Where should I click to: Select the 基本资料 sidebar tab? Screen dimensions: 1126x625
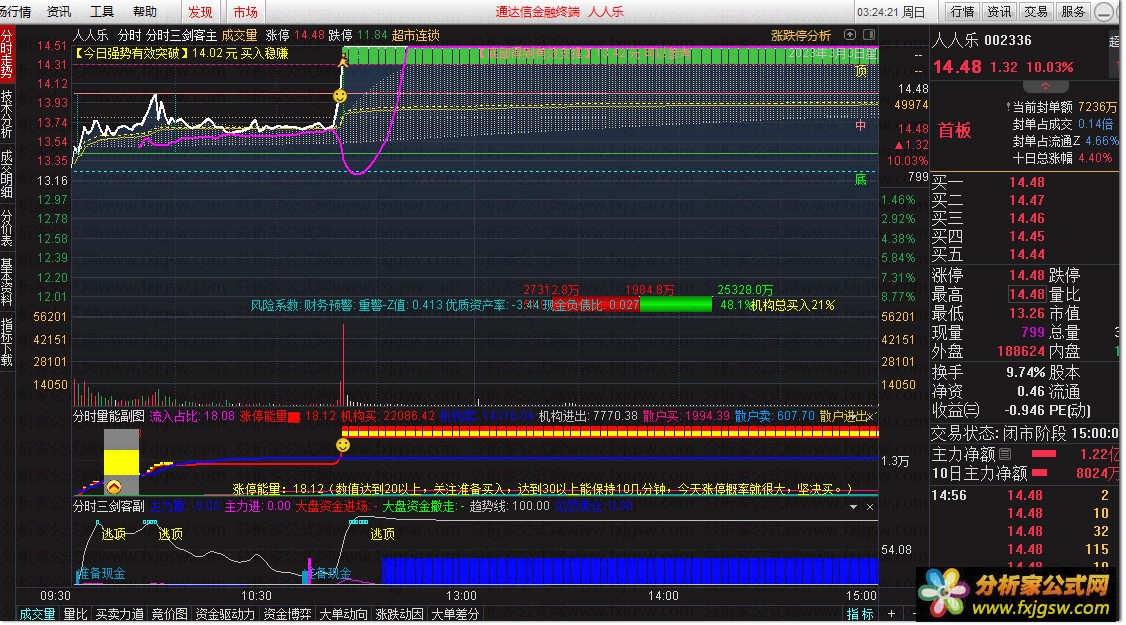click(7, 282)
